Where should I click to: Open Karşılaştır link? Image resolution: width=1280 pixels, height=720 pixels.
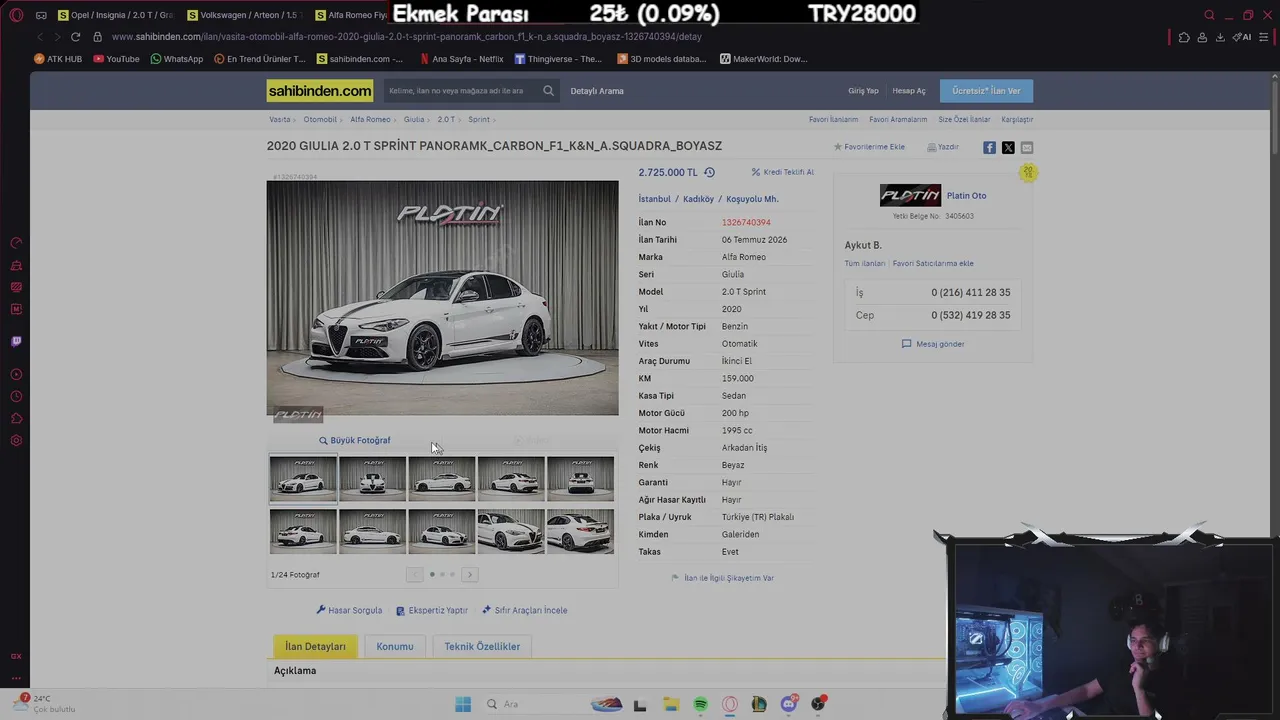coord(1017,120)
